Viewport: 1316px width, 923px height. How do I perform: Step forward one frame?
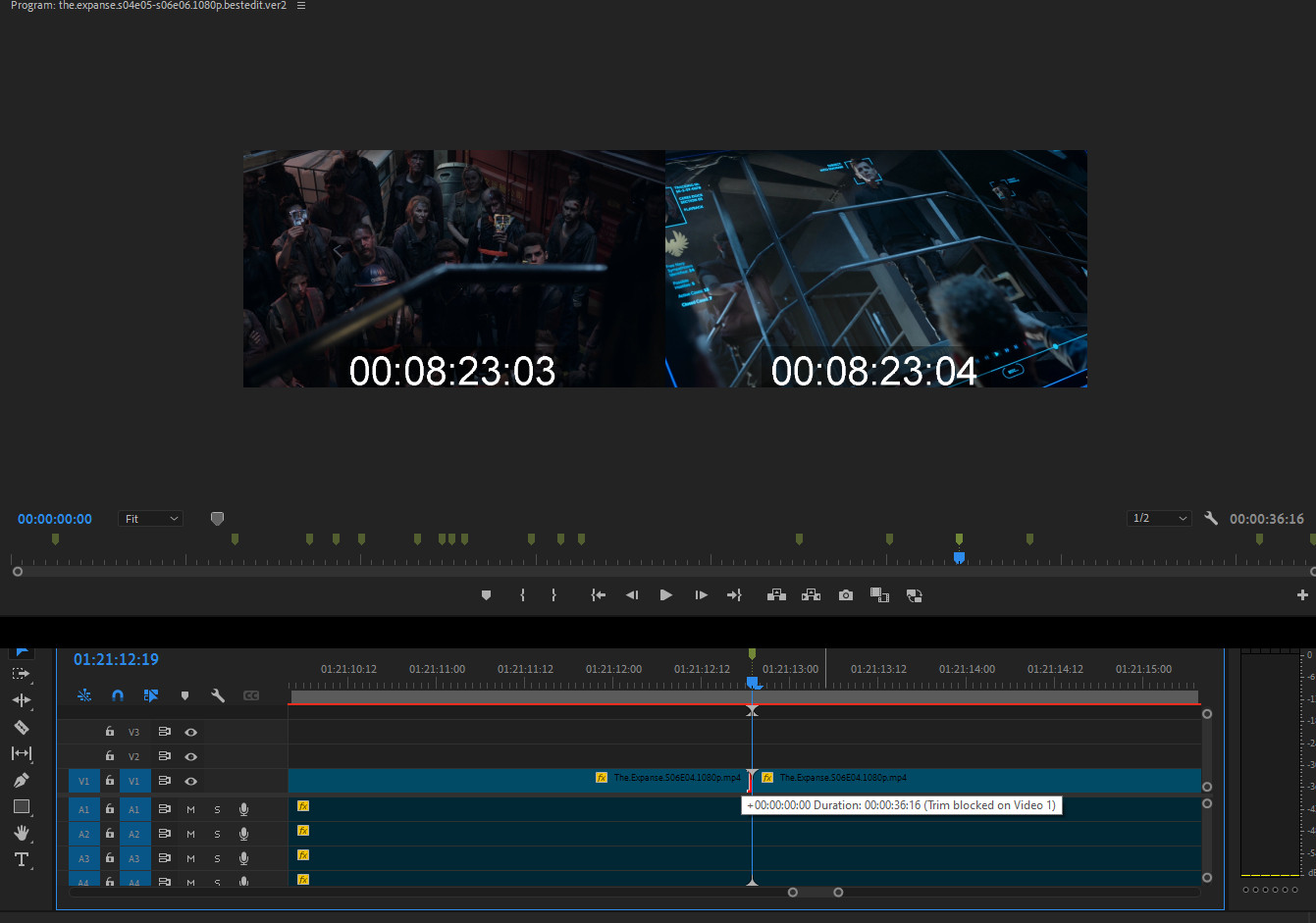point(701,595)
